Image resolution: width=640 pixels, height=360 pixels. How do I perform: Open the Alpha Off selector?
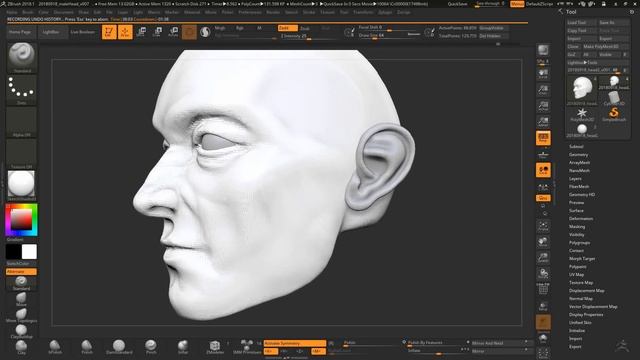(x=22, y=122)
